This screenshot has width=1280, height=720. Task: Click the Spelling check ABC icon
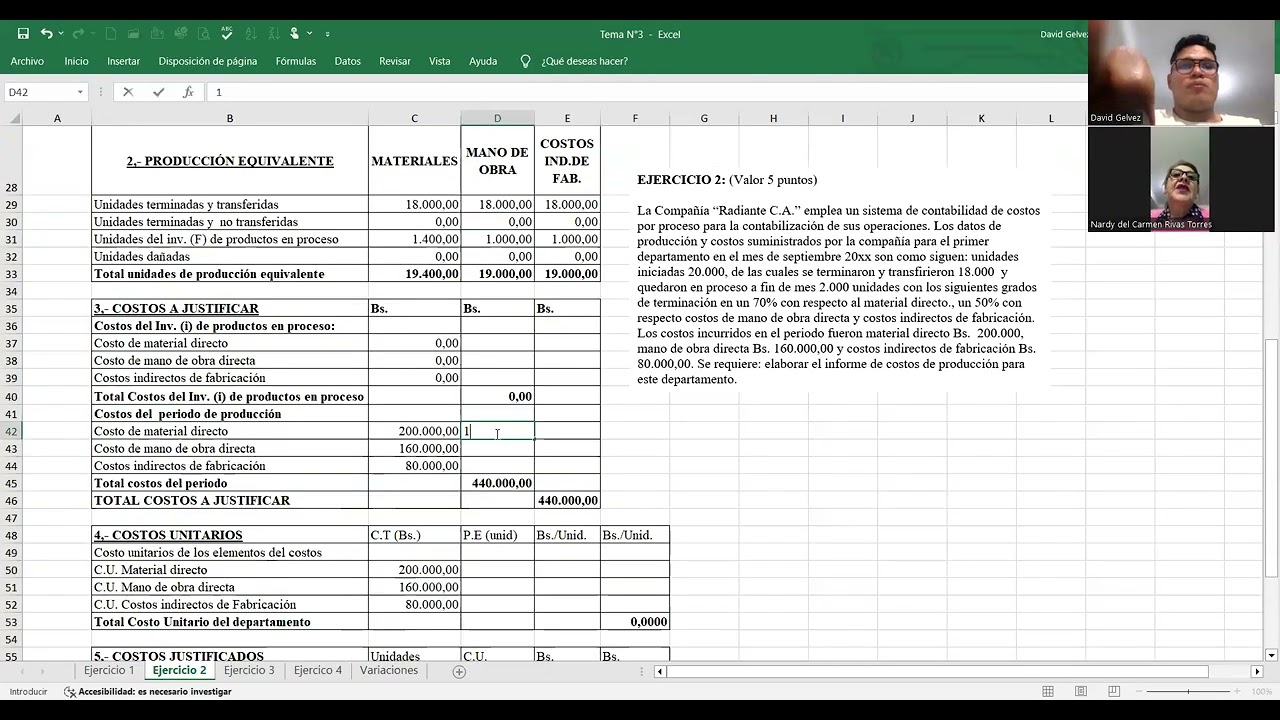coord(227,34)
